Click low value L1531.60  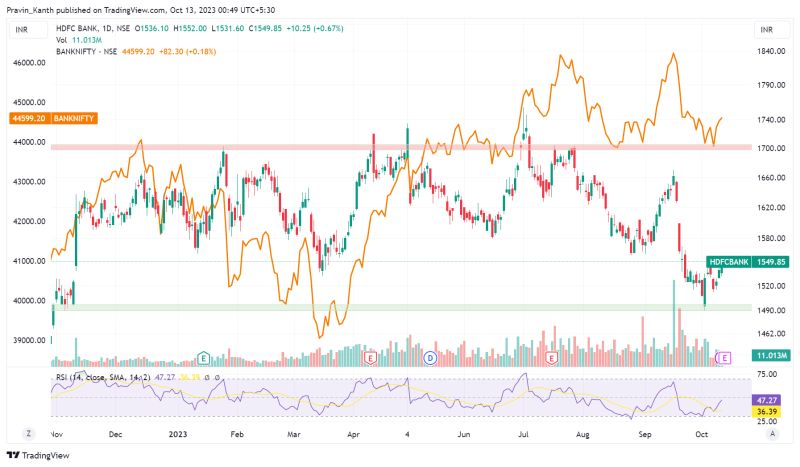228,29
